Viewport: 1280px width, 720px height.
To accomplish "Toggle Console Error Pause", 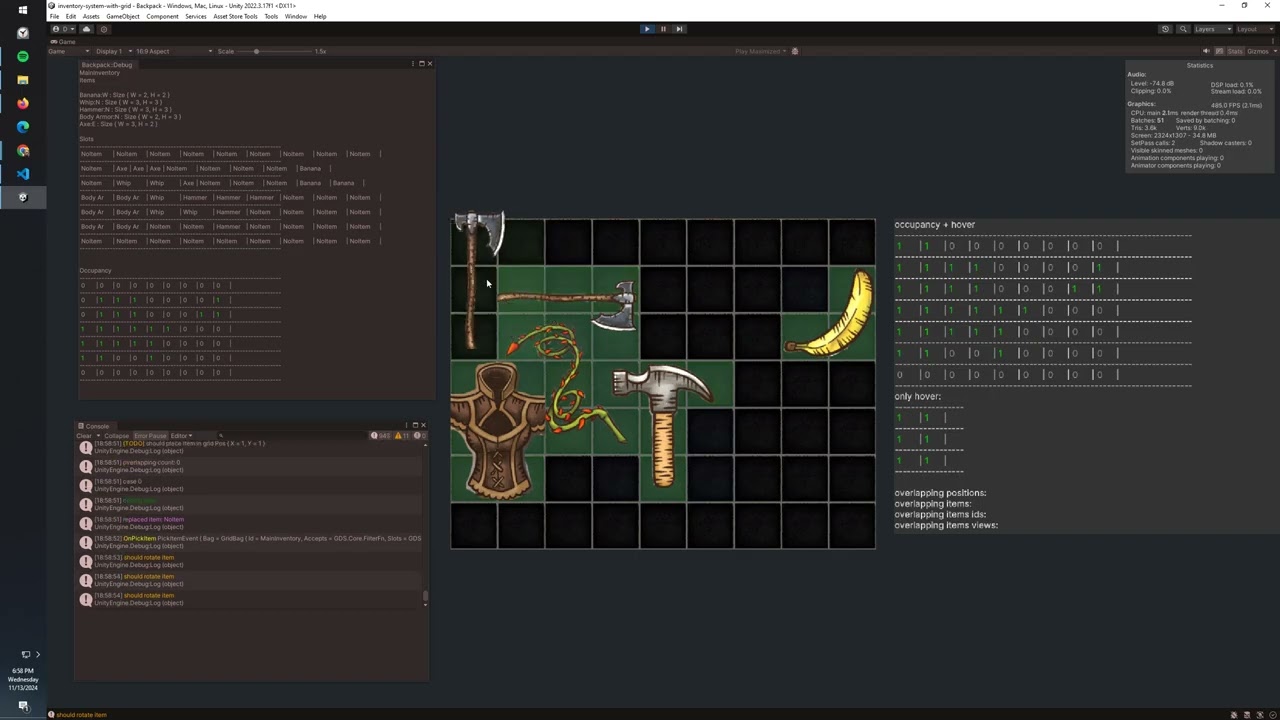I will (150, 436).
